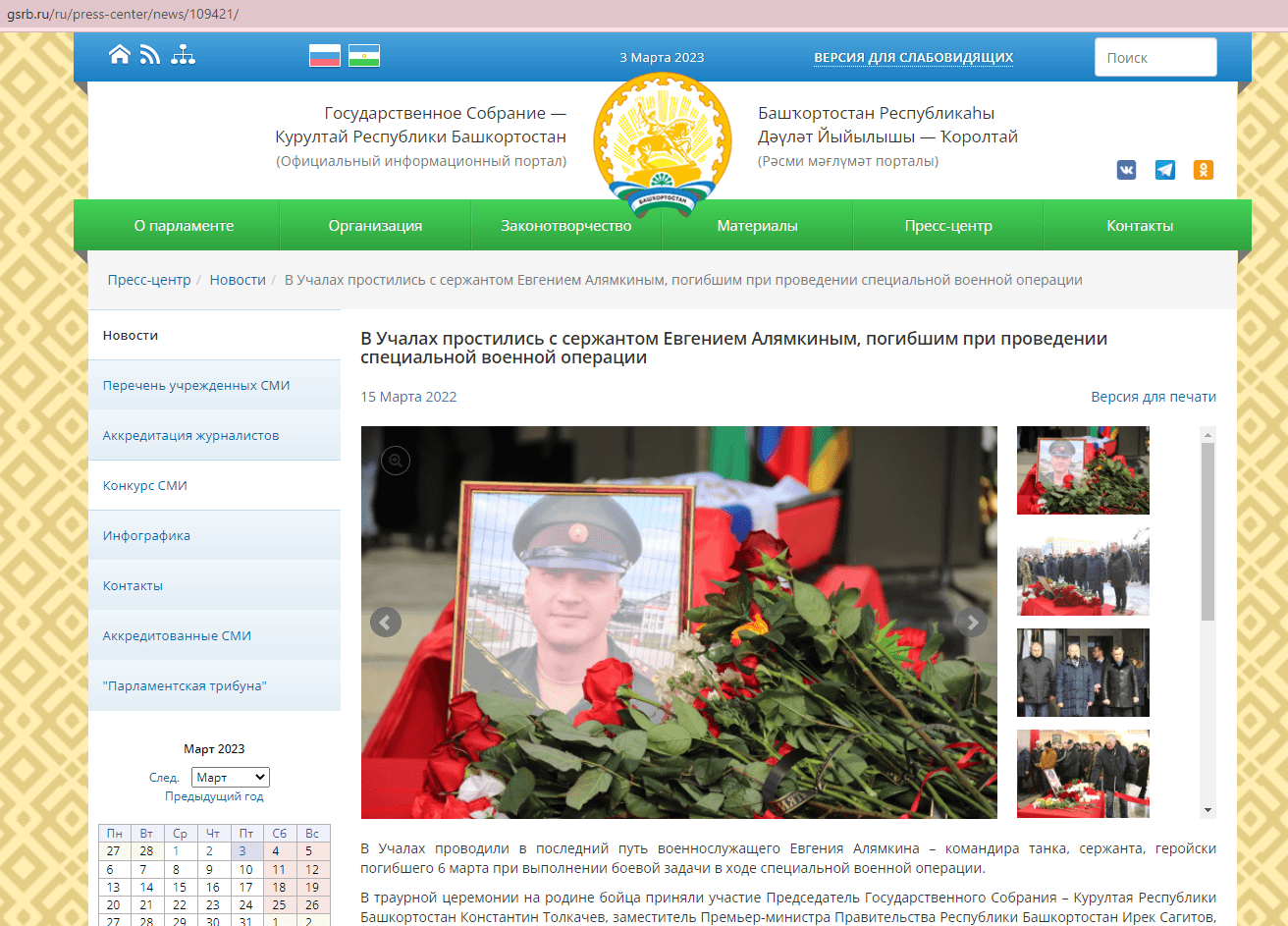Open sidebar item Новости
Image resolution: width=1288 pixels, height=926 pixels.
click(214, 335)
